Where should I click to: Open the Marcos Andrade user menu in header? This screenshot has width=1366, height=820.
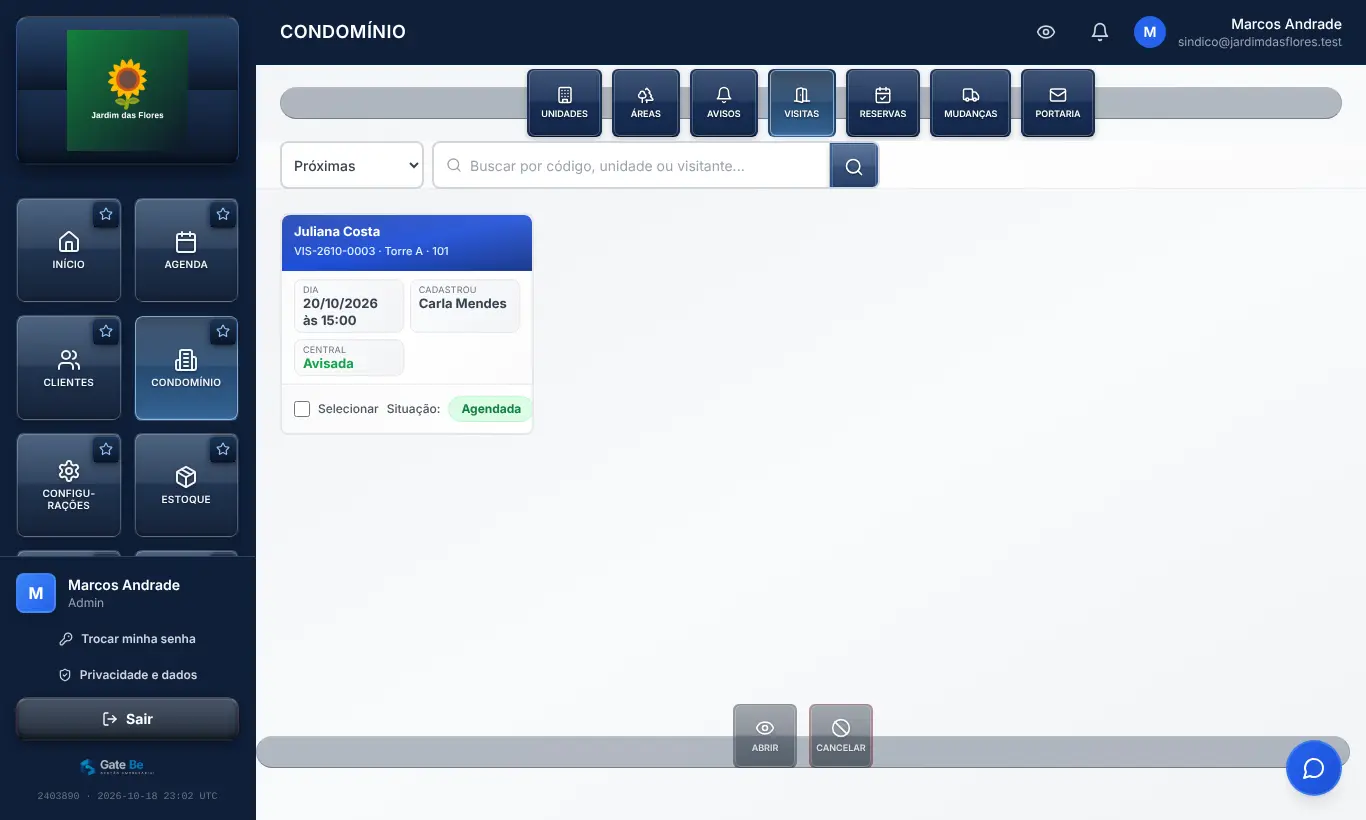[1238, 33]
